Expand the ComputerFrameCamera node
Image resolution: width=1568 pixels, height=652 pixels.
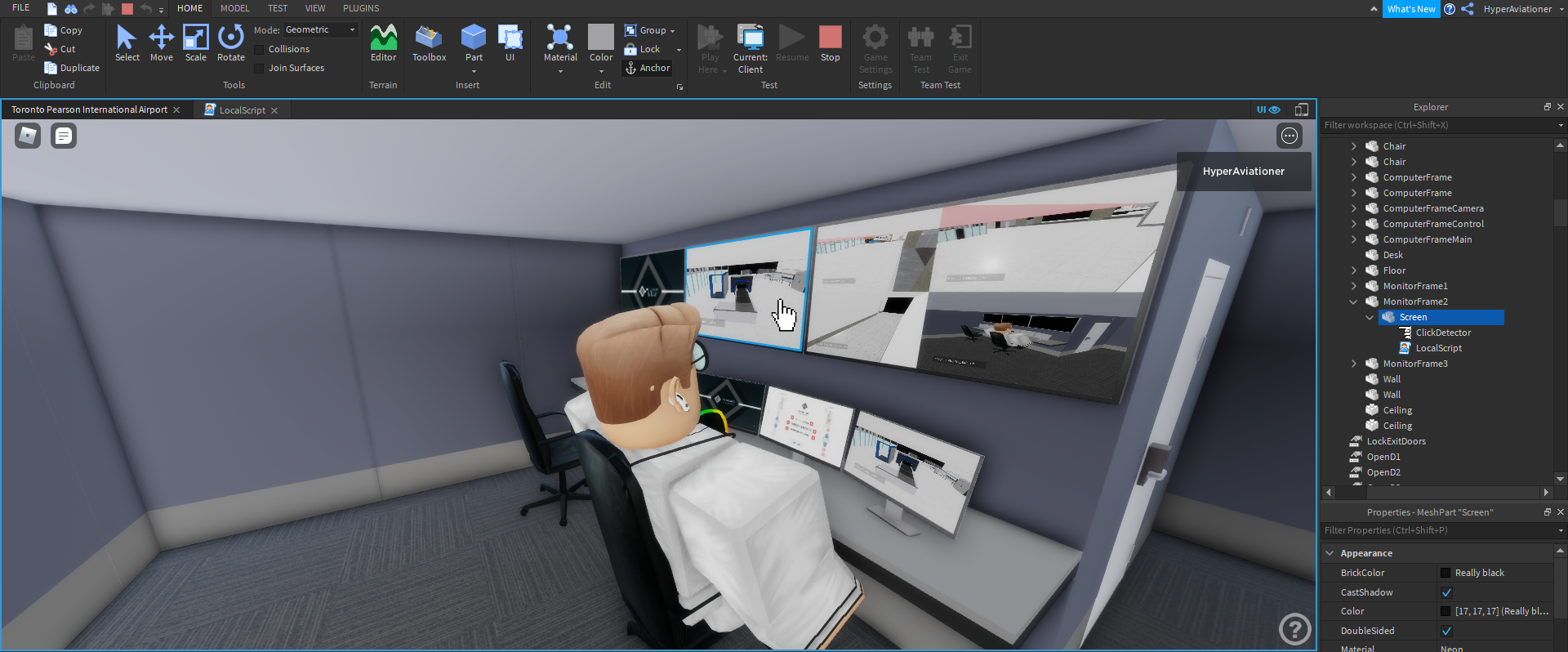(1353, 208)
